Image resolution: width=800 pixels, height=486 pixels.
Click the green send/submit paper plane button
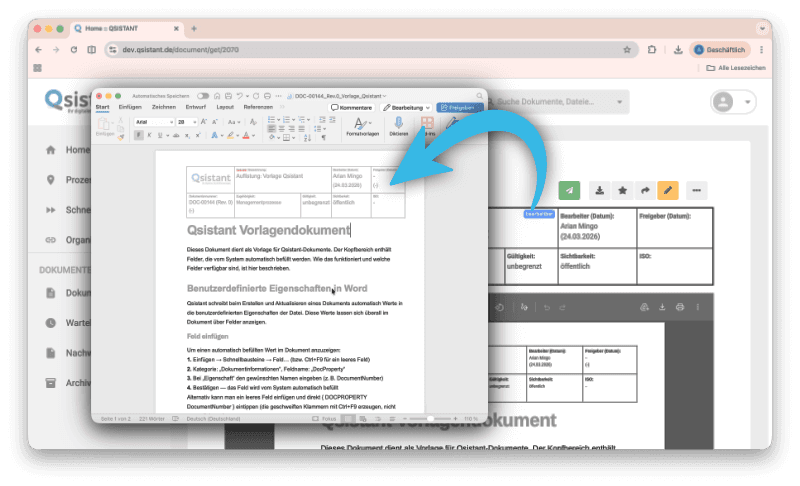pos(569,190)
